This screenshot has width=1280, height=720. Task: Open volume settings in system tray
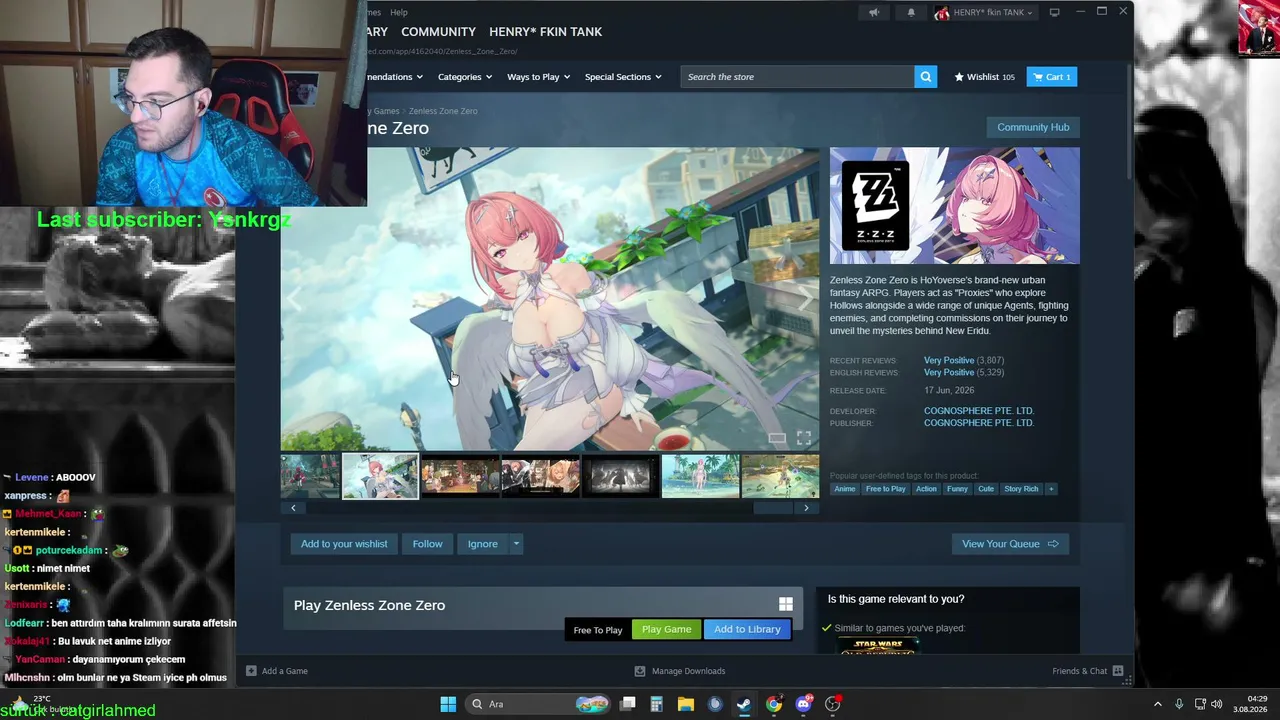(x=1217, y=704)
